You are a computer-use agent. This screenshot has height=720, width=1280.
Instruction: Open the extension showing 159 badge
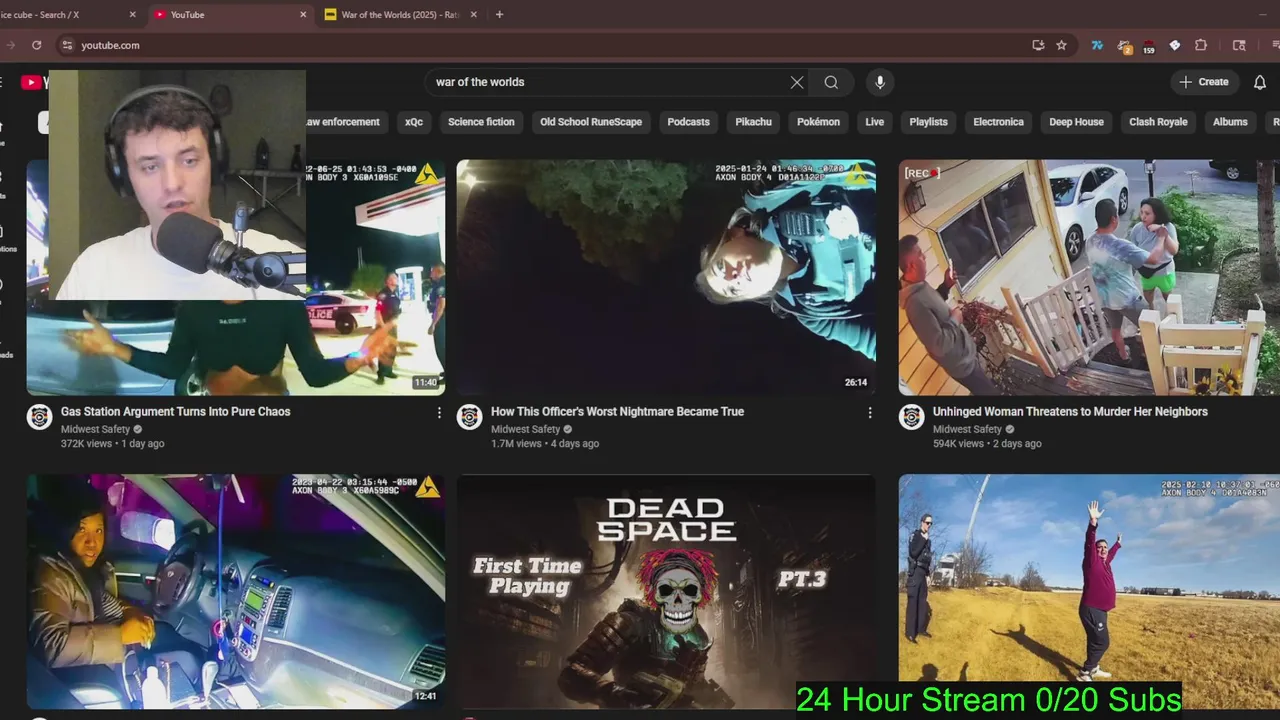[1149, 46]
